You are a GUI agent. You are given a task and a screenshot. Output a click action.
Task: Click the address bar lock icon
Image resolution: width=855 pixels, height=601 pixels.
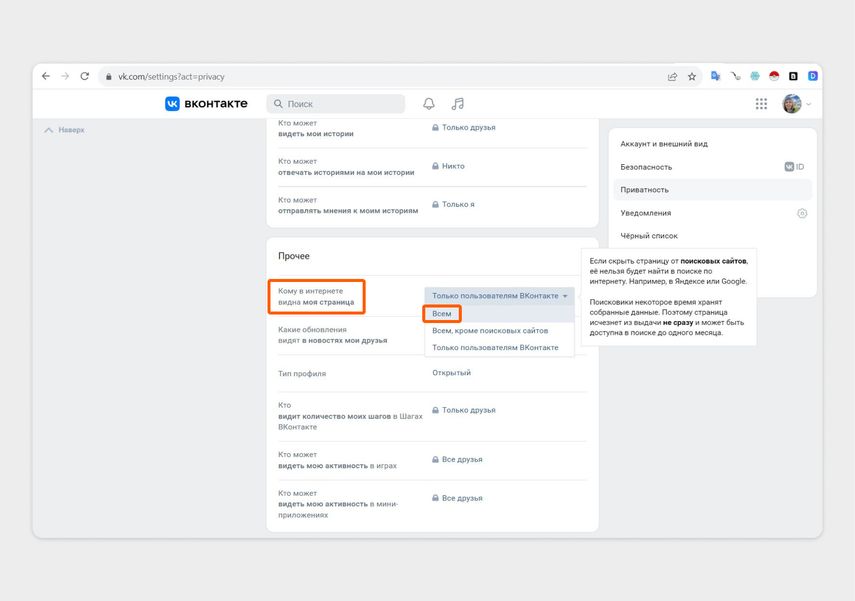coord(109,77)
